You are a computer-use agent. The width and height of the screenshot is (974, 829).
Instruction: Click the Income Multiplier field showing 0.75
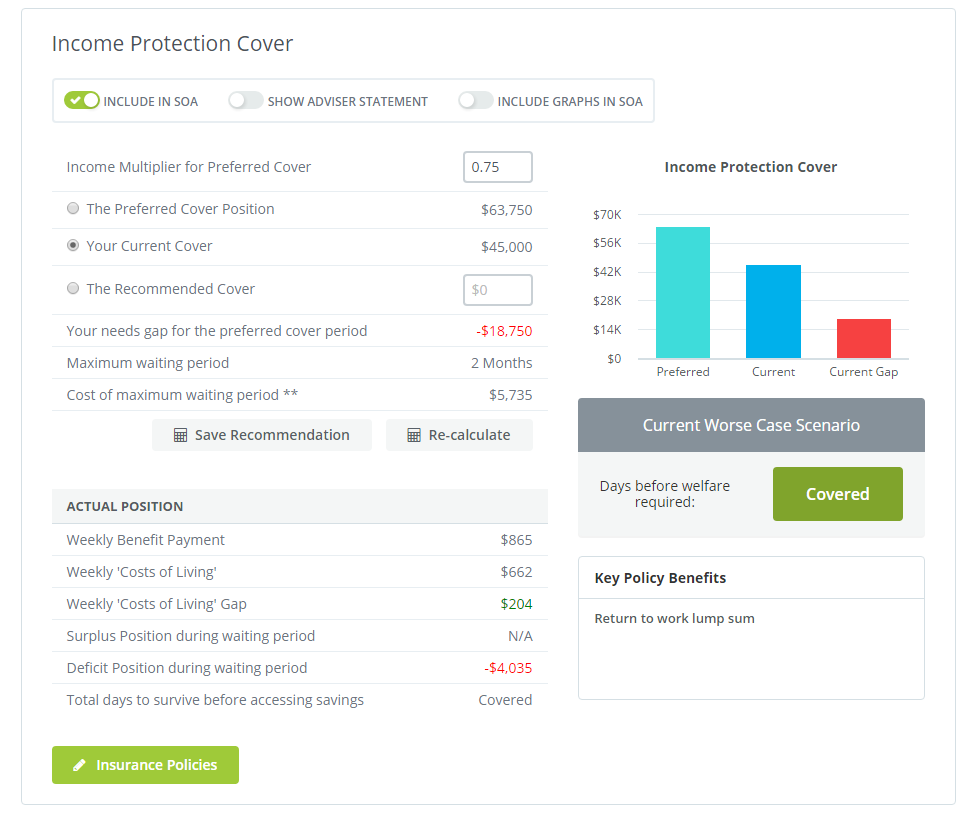point(497,167)
